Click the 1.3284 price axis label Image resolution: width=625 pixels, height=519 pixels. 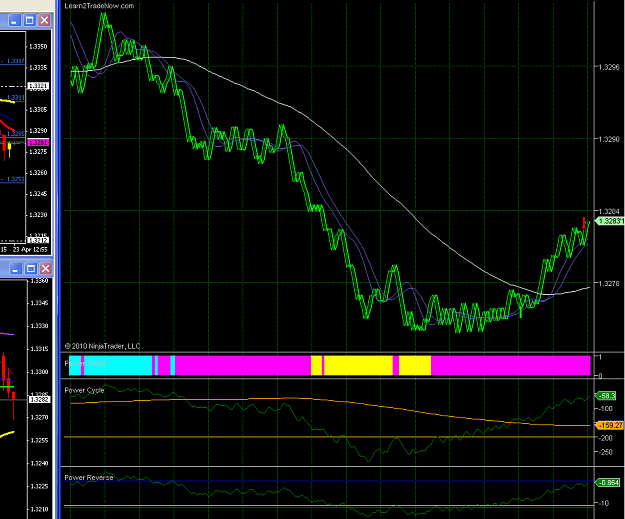click(609, 211)
